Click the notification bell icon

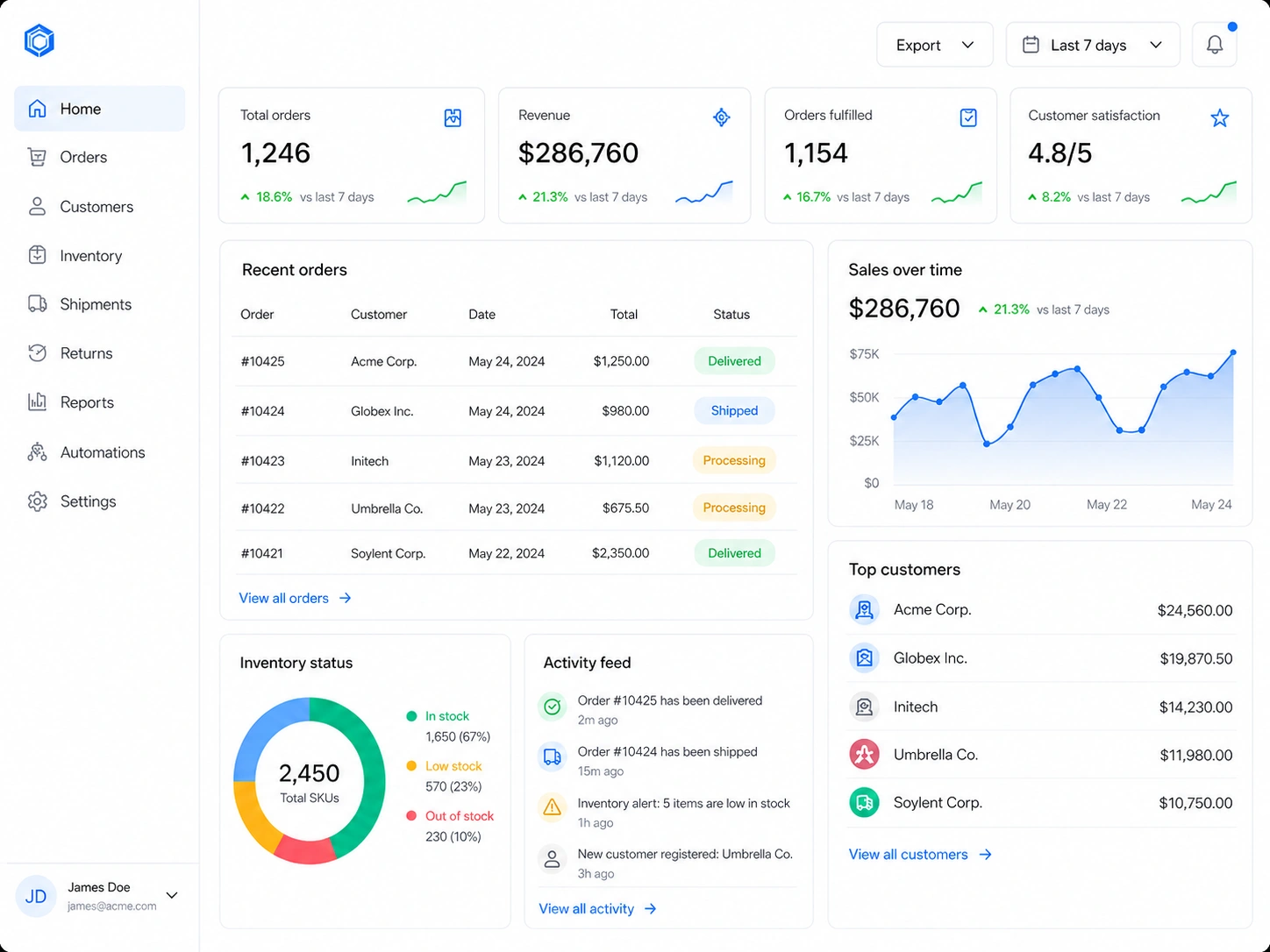tap(1214, 45)
